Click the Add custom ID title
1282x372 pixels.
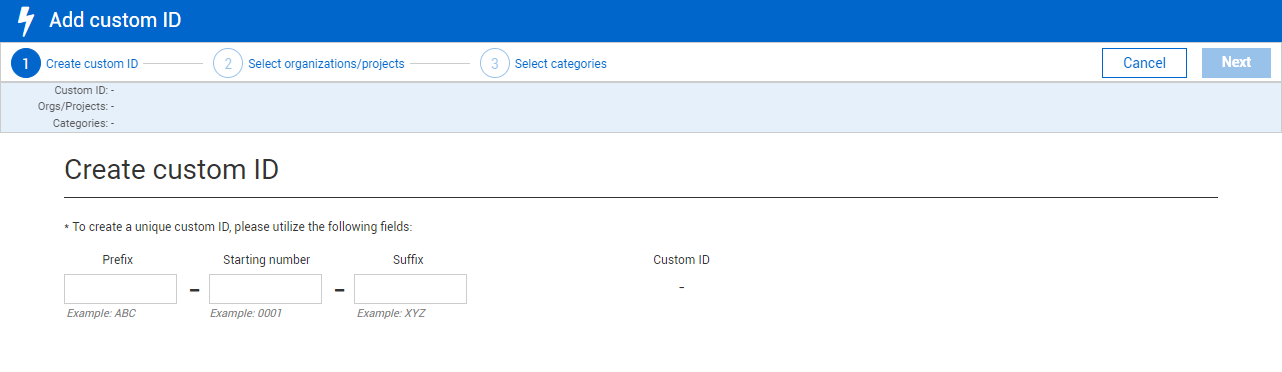115,20
